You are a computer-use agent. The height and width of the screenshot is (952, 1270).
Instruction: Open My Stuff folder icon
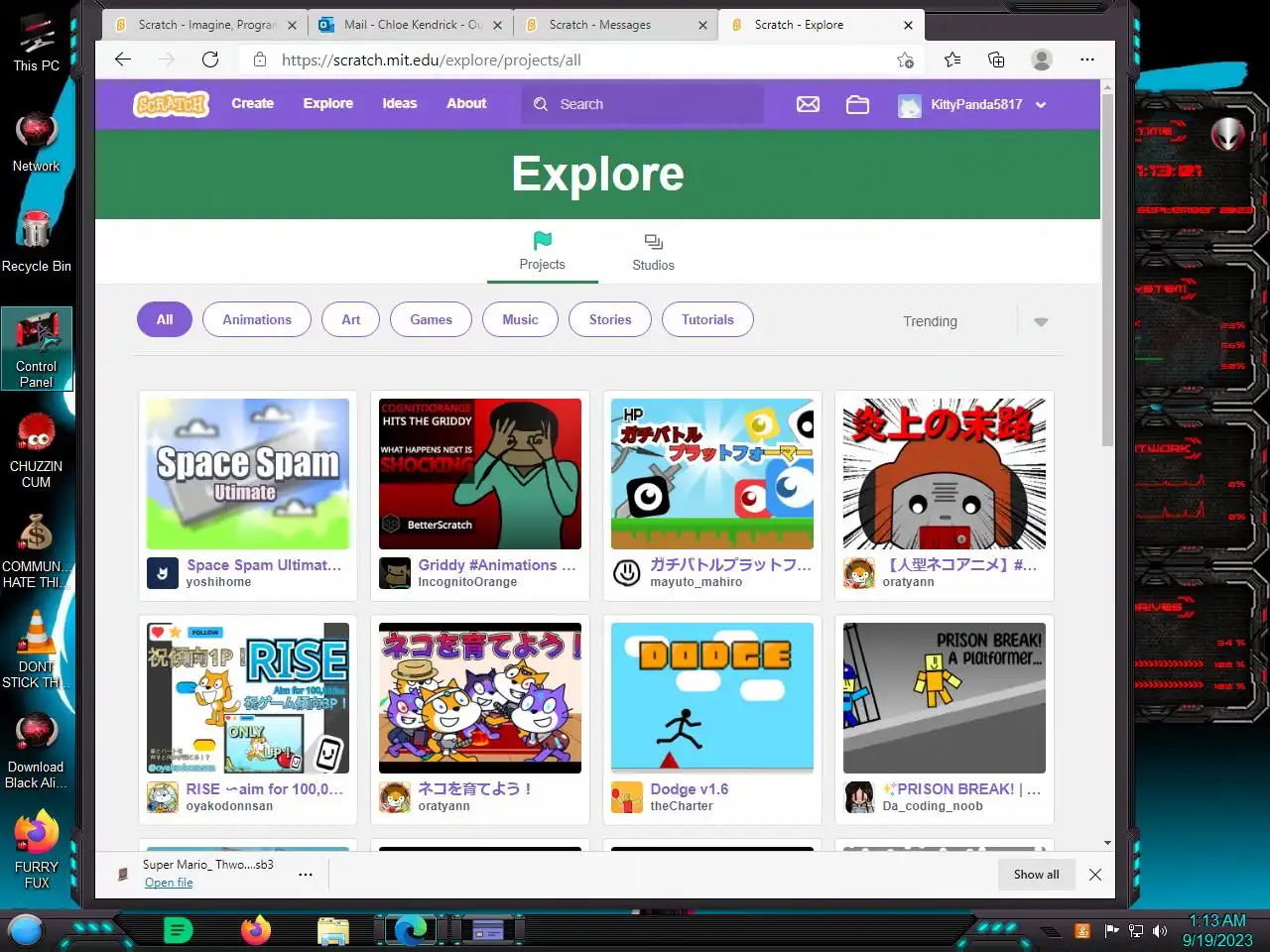pos(857,104)
